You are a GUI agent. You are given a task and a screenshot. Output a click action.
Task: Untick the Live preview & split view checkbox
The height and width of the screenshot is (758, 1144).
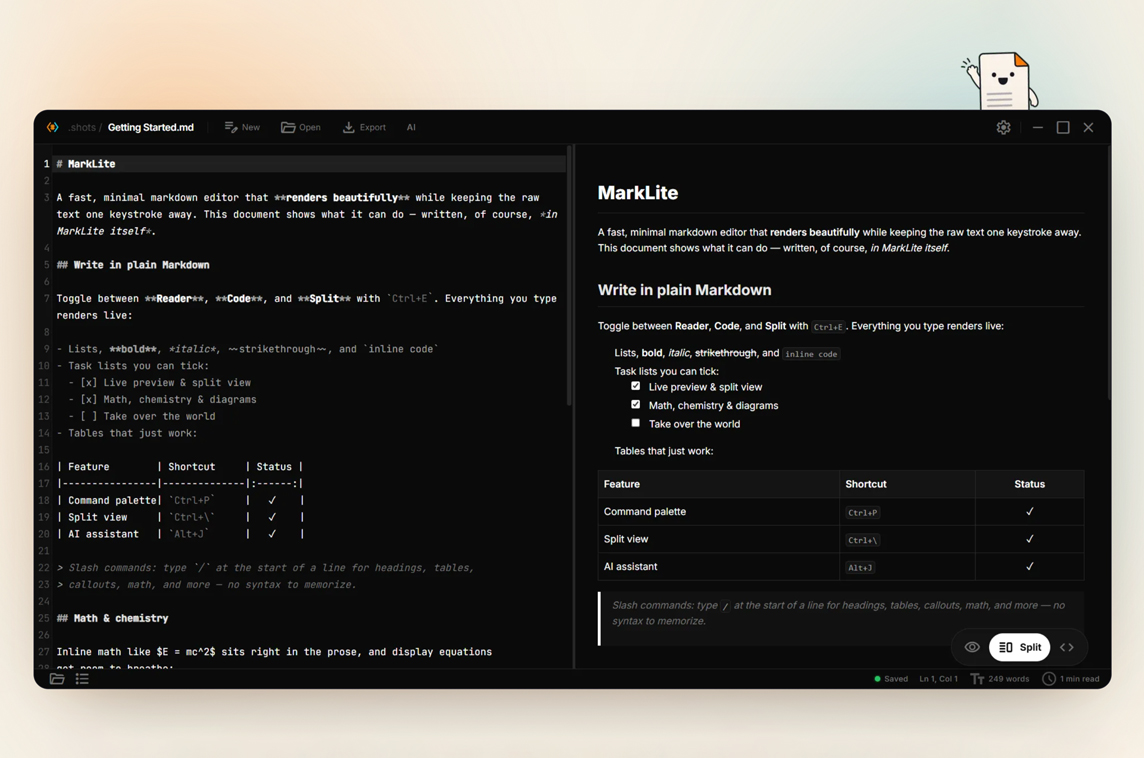635,386
